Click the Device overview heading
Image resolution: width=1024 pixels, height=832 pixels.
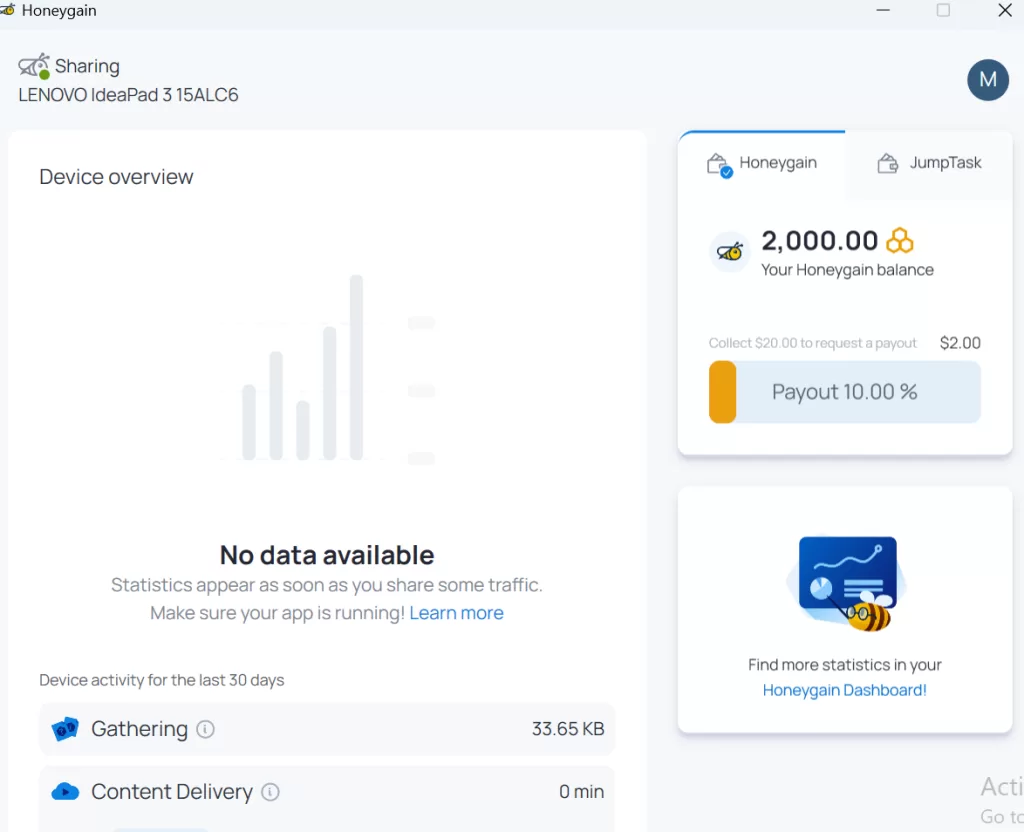(116, 177)
